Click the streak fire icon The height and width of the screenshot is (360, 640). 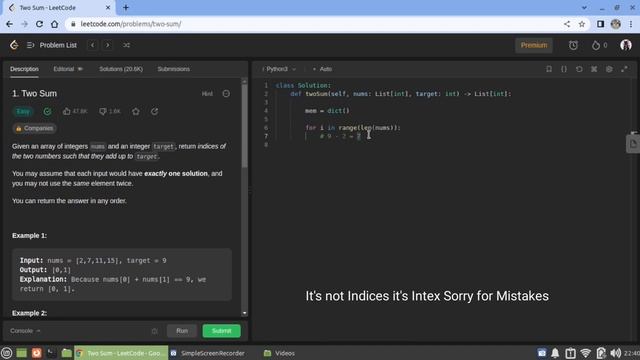coord(596,45)
